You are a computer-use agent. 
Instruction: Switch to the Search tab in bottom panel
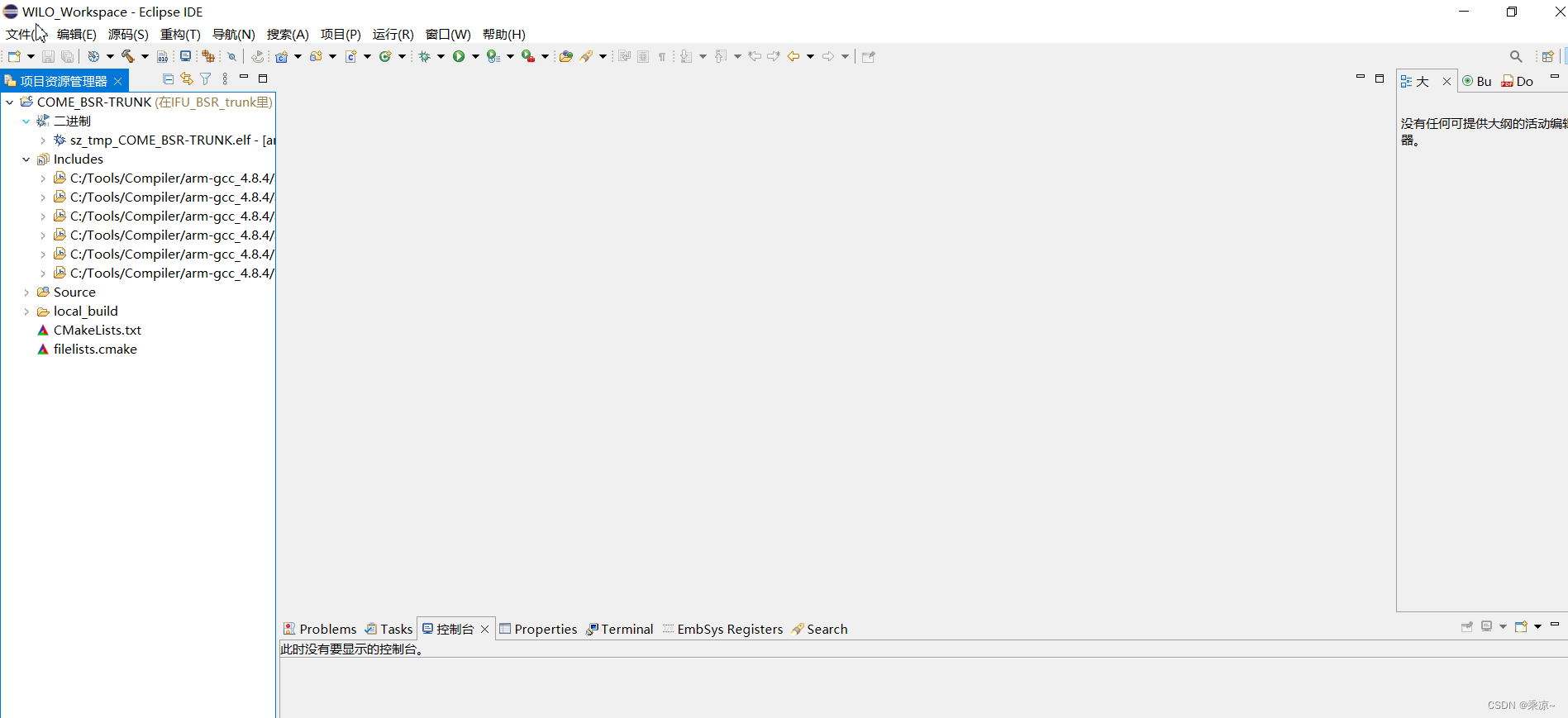[x=819, y=629]
